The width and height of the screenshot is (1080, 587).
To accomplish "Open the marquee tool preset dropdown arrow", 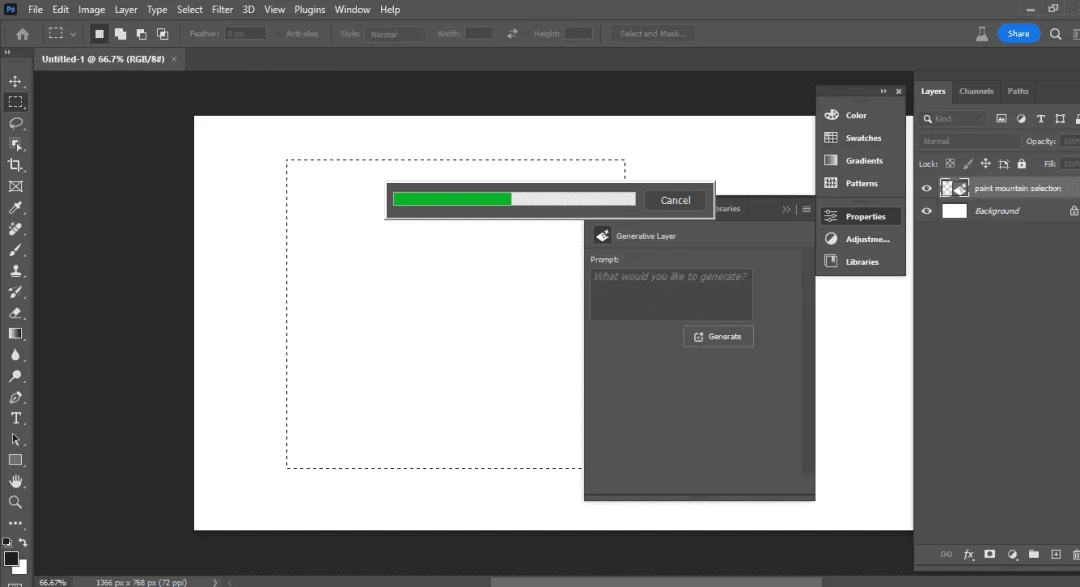I will pyautogui.click(x=72, y=34).
